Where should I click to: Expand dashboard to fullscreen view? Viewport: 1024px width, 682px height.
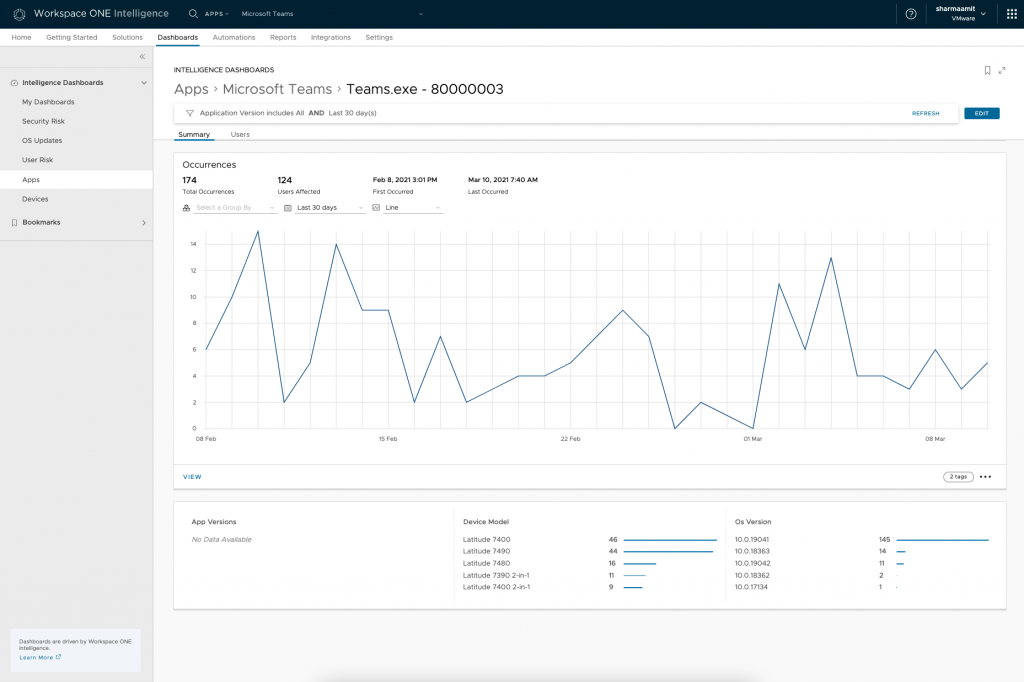point(1002,70)
